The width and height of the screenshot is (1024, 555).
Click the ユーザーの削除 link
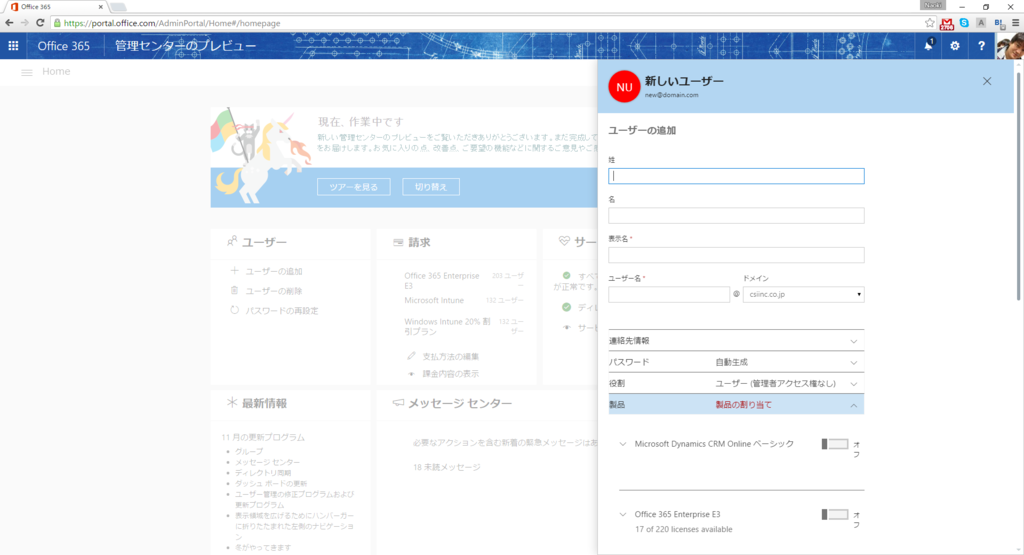click(274, 291)
